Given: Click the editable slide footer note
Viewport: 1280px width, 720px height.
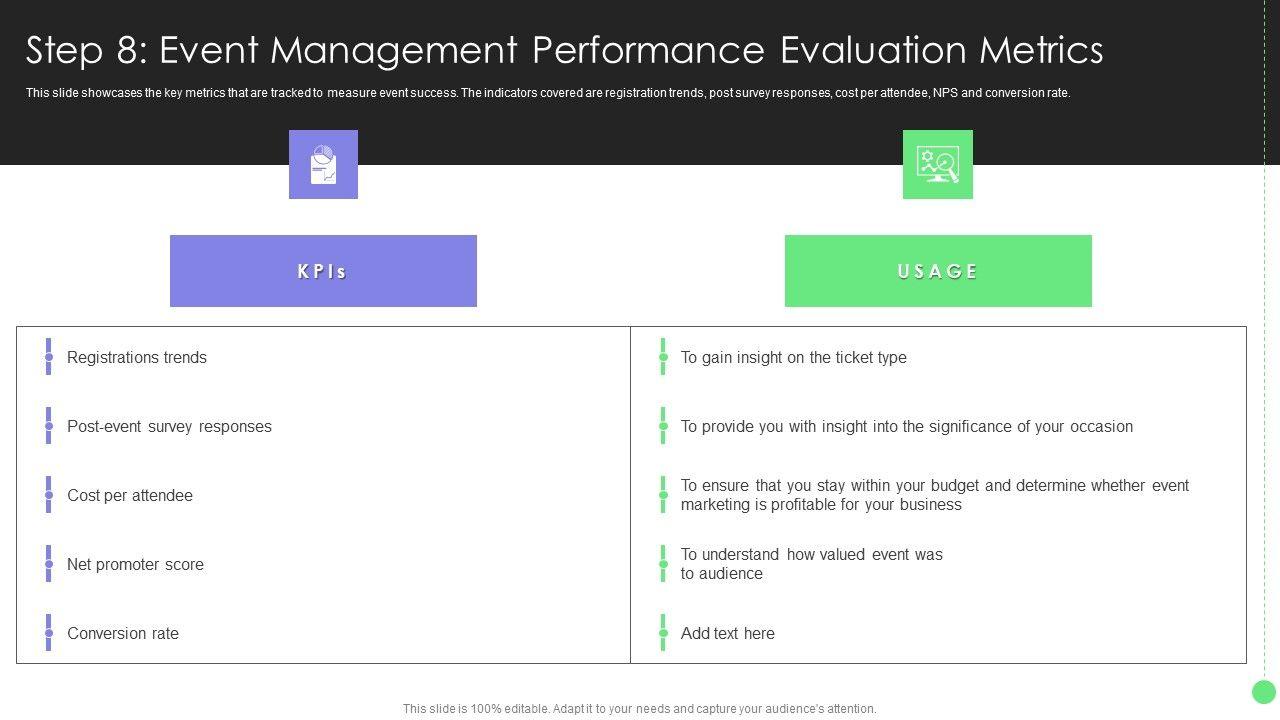Looking at the screenshot, I should click(640, 709).
